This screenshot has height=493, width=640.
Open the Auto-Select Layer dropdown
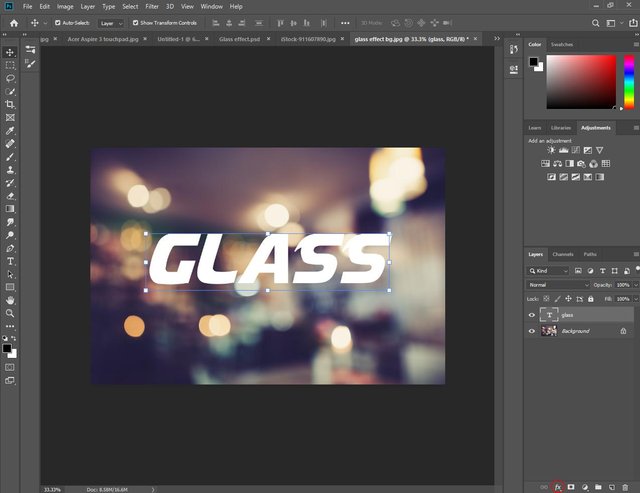click(111, 22)
